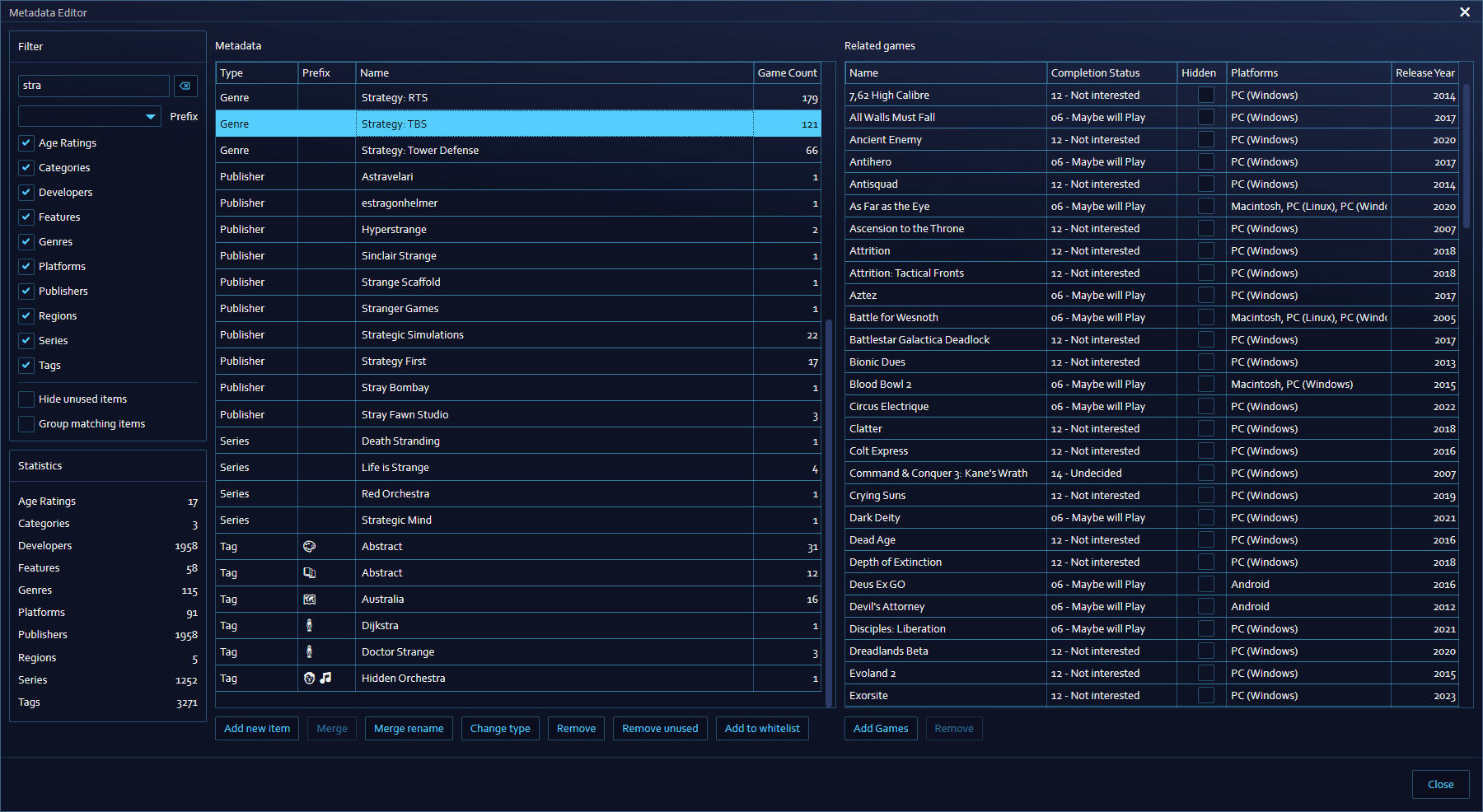Click the overlapping pages prefix icon of the Abstract tag

[310, 573]
